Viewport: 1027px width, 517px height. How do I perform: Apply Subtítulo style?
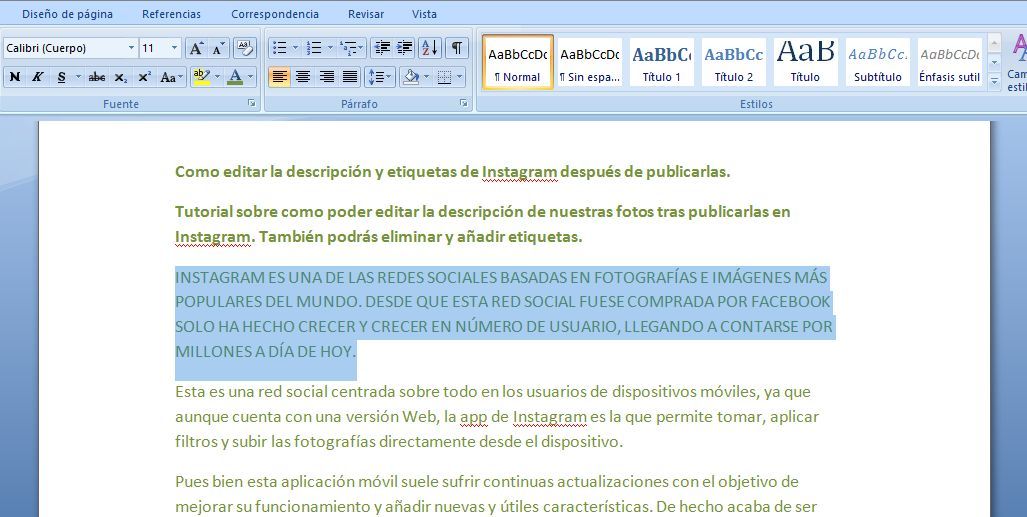point(878,62)
